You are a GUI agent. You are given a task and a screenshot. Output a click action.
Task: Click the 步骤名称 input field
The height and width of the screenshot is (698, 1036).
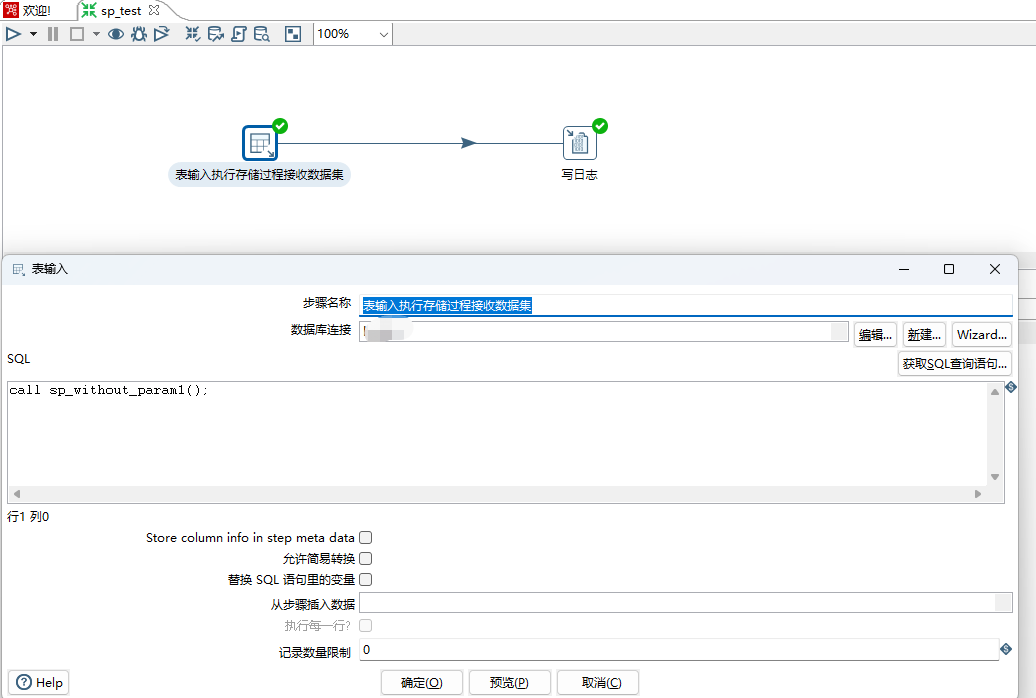[686, 305]
